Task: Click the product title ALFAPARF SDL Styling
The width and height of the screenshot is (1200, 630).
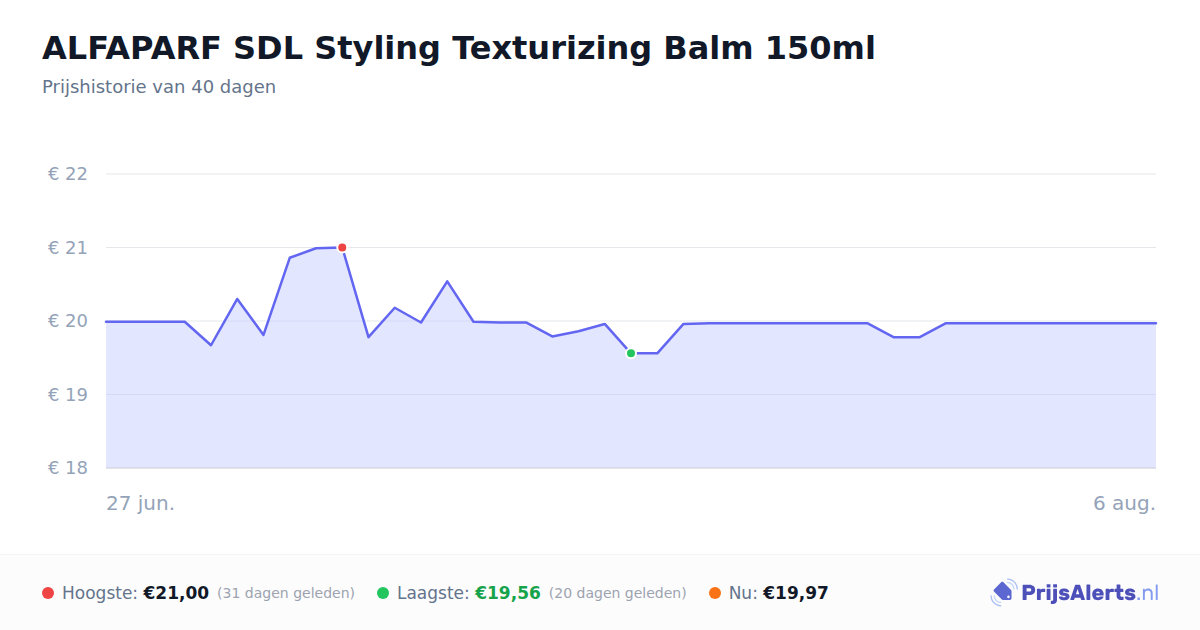Action: click(459, 48)
